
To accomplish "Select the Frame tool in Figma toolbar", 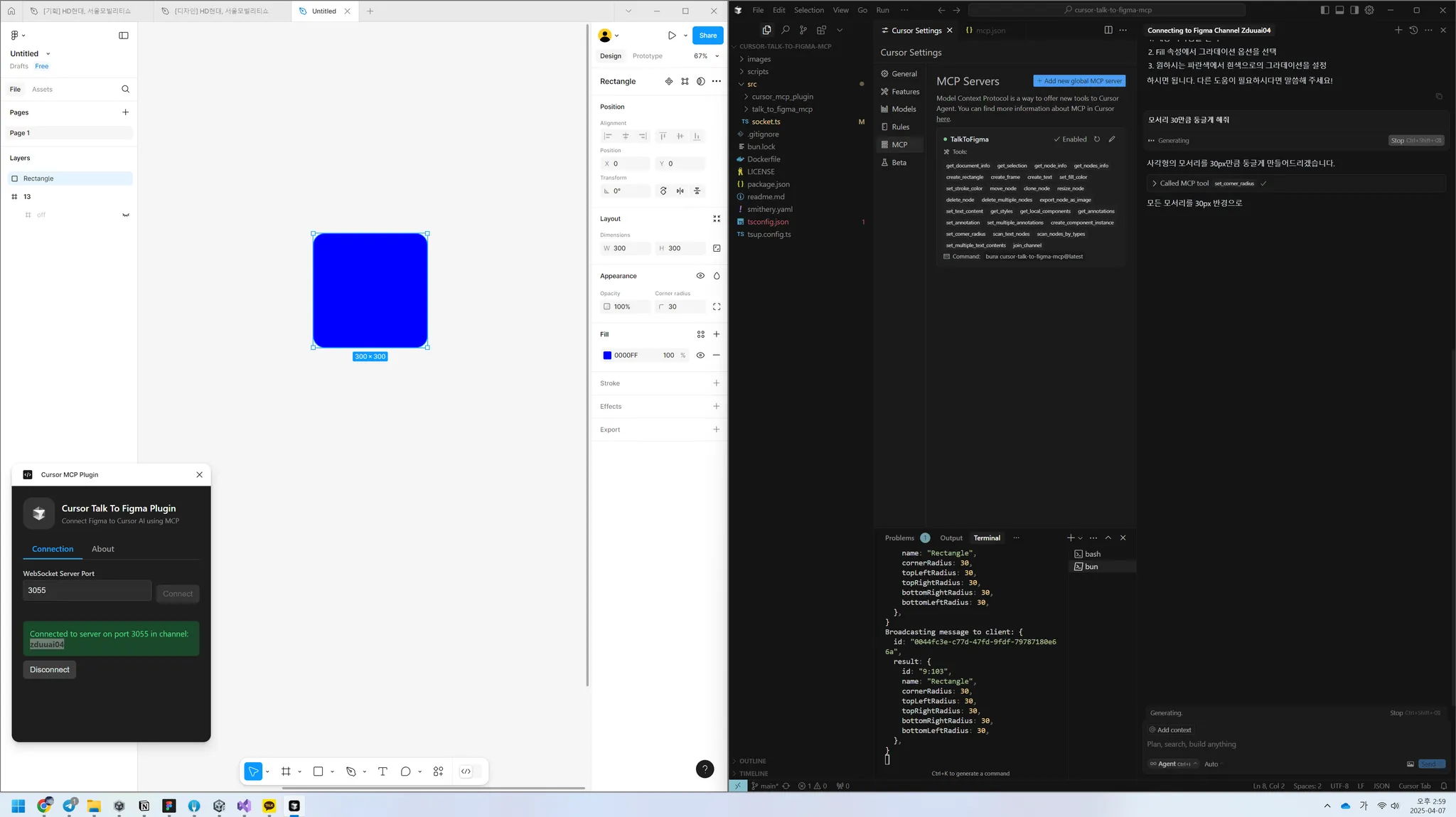I will click(286, 771).
